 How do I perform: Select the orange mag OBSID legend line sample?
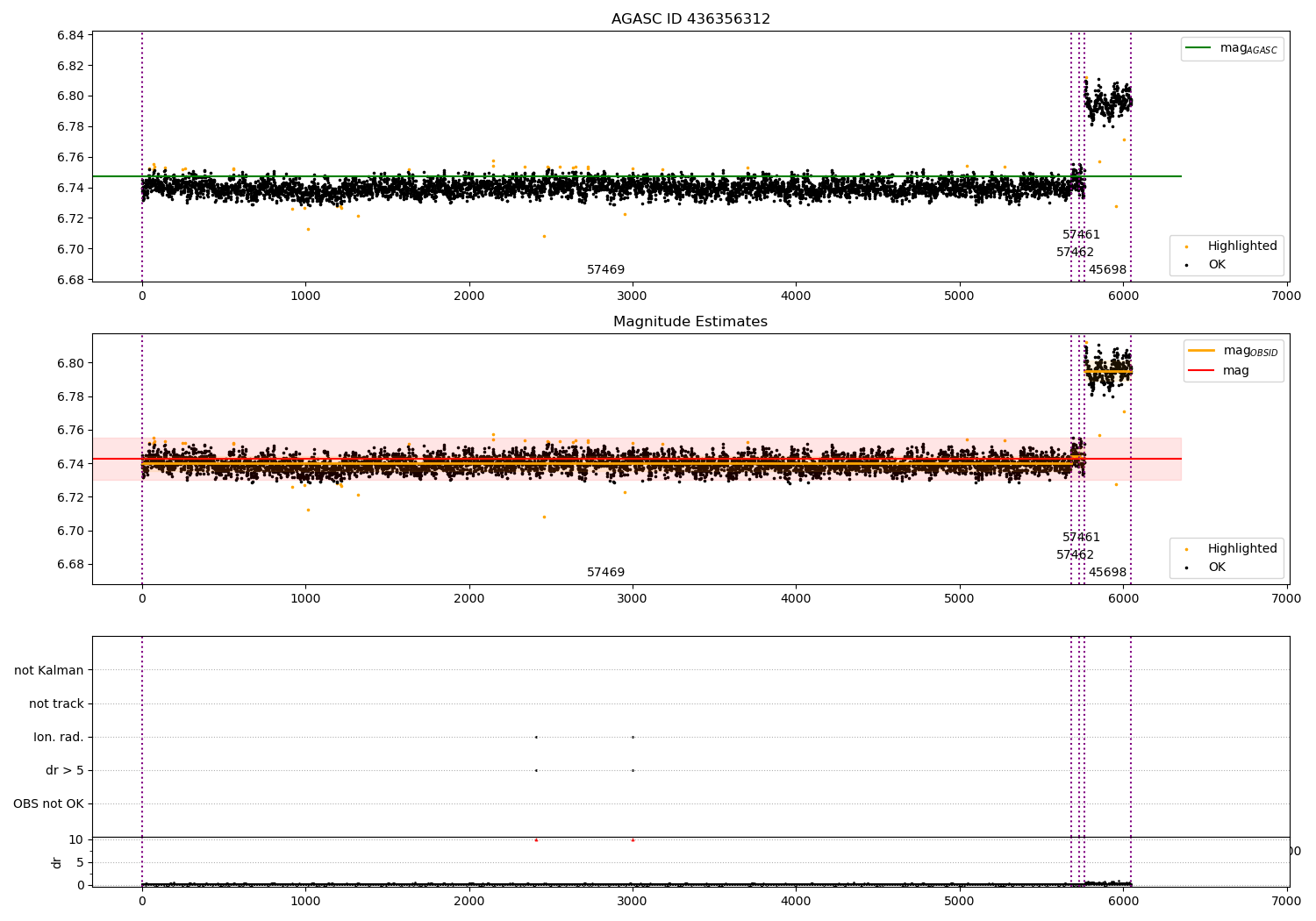[x=1201, y=351]
